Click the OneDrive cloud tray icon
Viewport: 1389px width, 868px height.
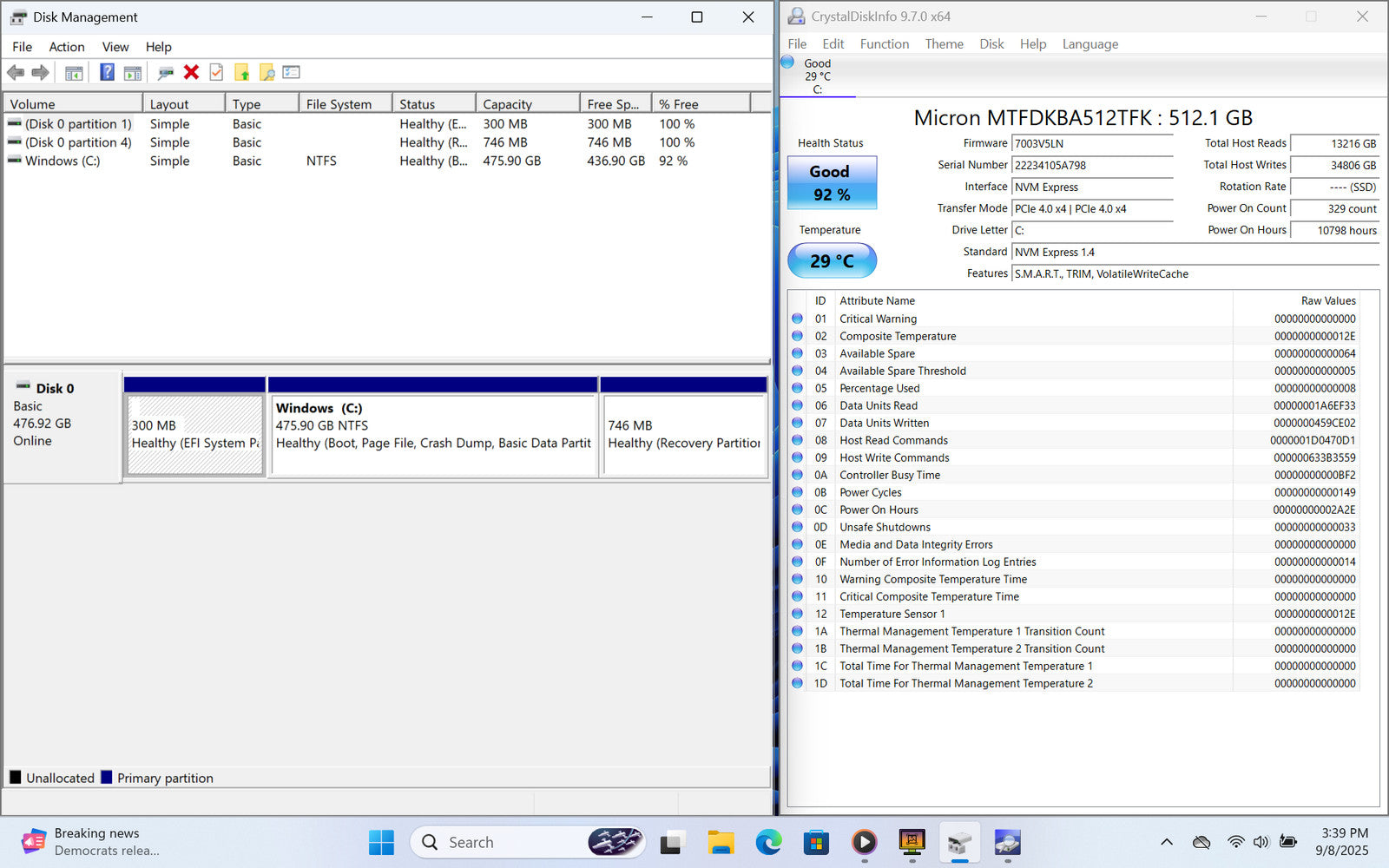[1201, 842]
